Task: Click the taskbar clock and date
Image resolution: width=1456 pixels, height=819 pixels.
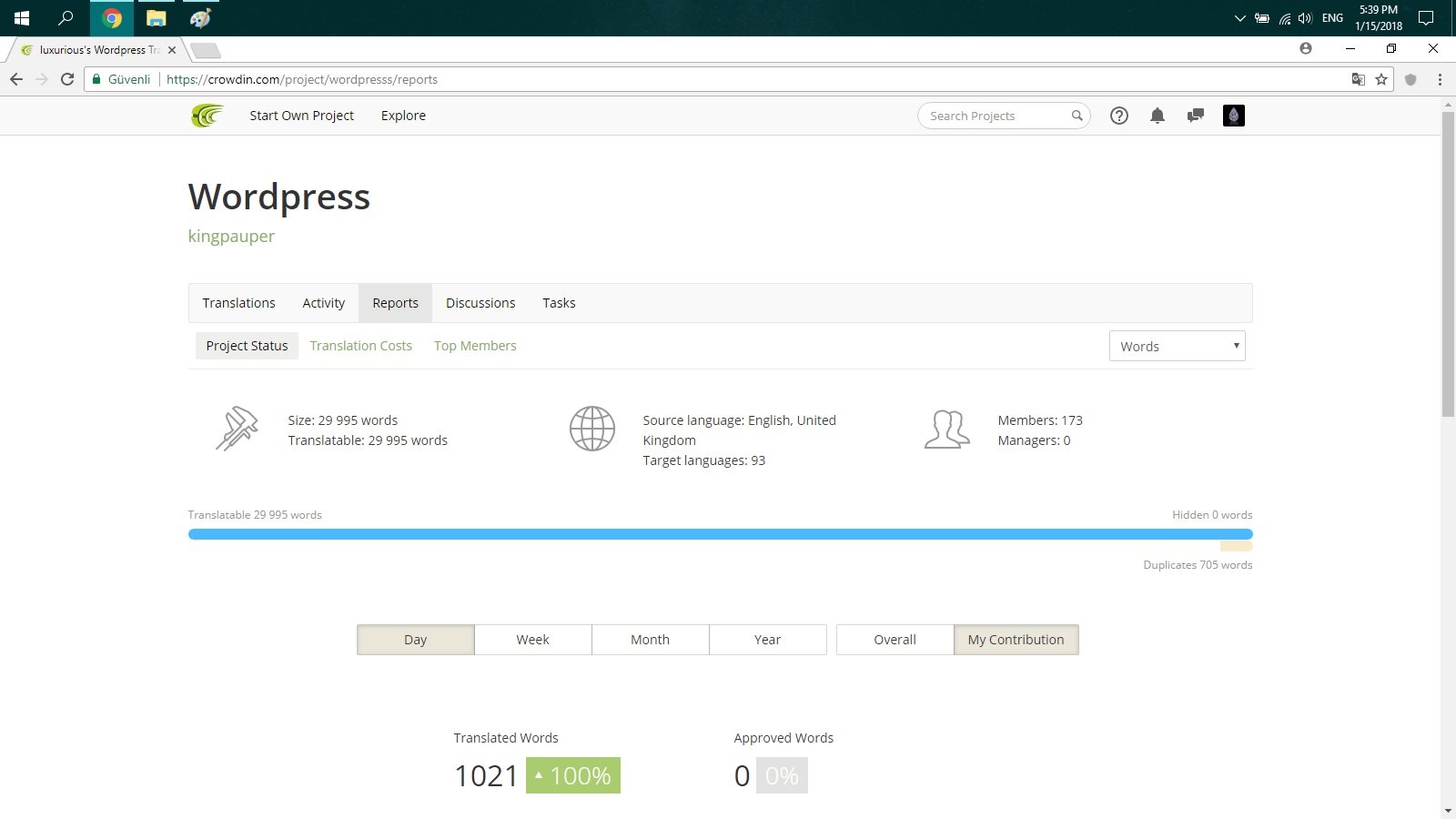Action: 1379,18
